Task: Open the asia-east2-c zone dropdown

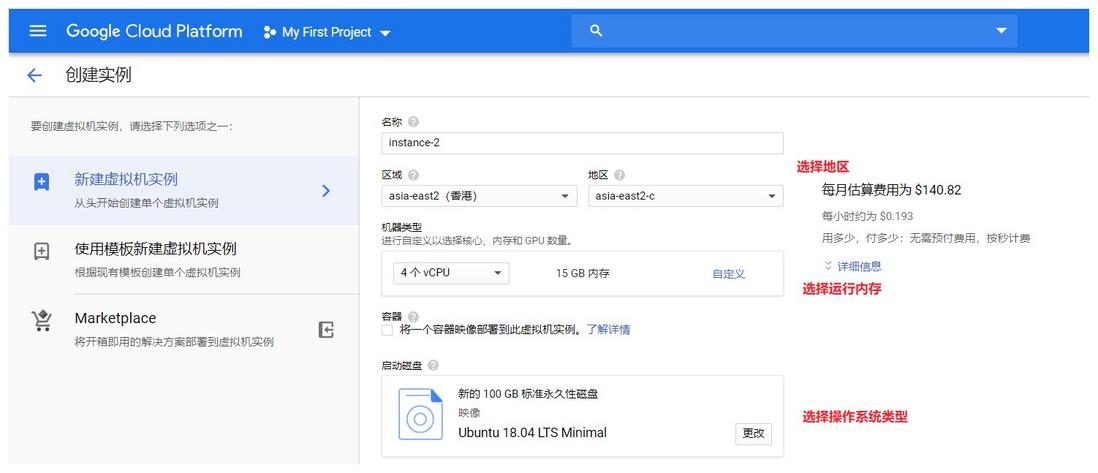Action: (686, 196)
